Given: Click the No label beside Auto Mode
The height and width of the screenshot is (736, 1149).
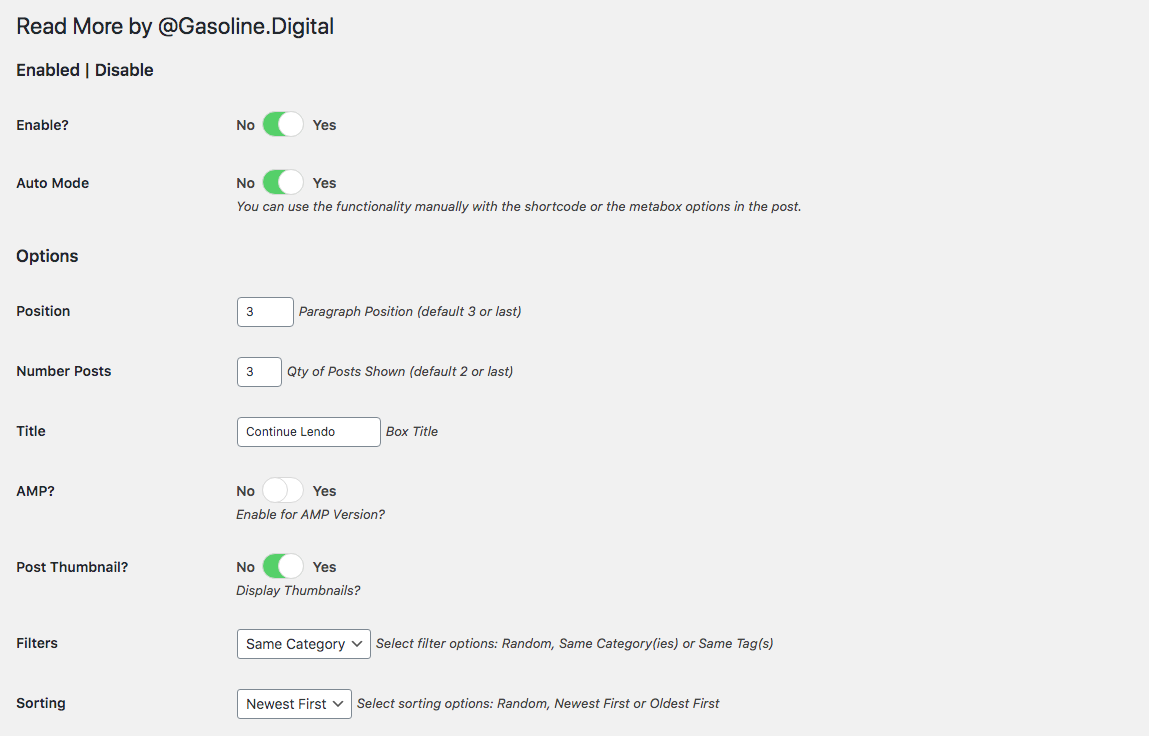Looking at the screenshot, I should pos(245,183).
